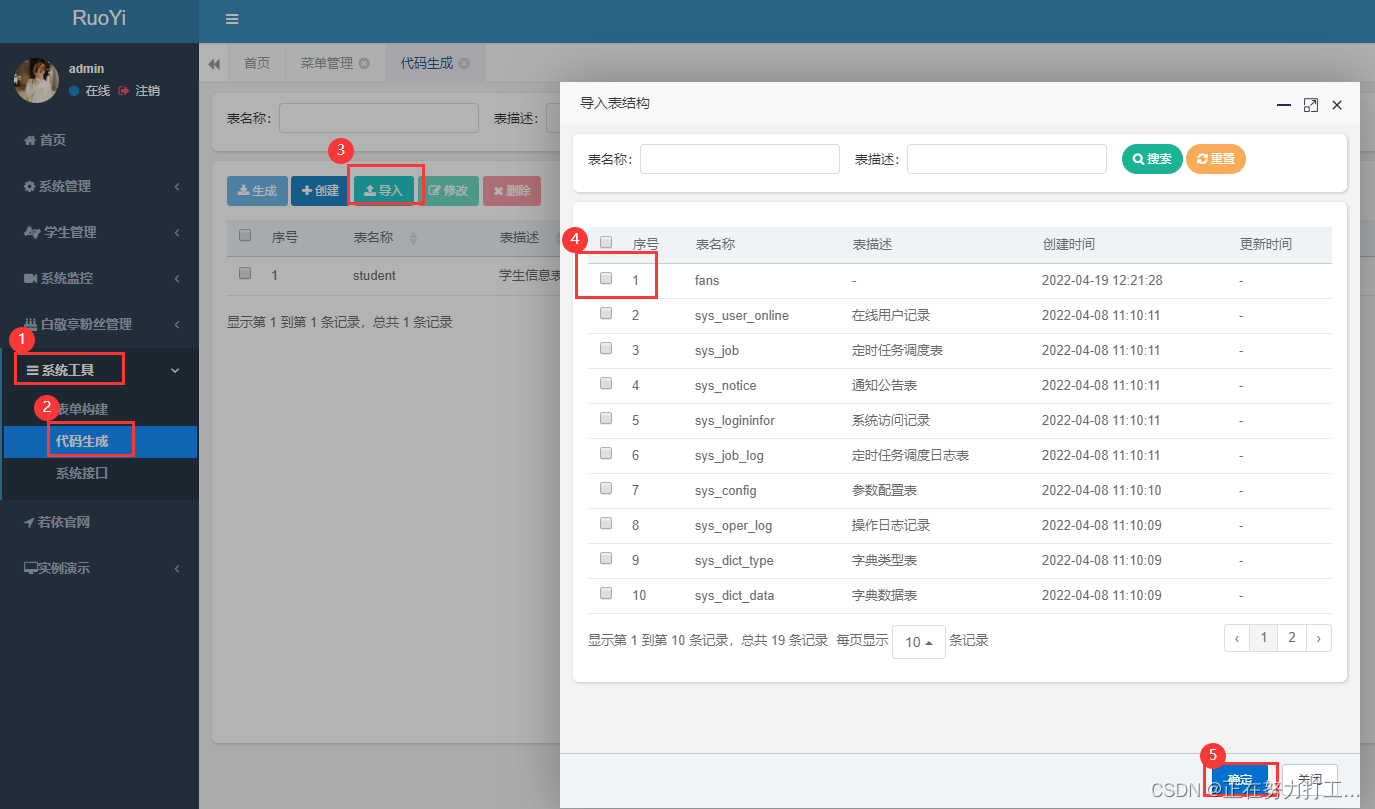This screenshot has width=1375, height=809.
Task: Click the 关闭 button in dialog
Action: [1310, 780]
